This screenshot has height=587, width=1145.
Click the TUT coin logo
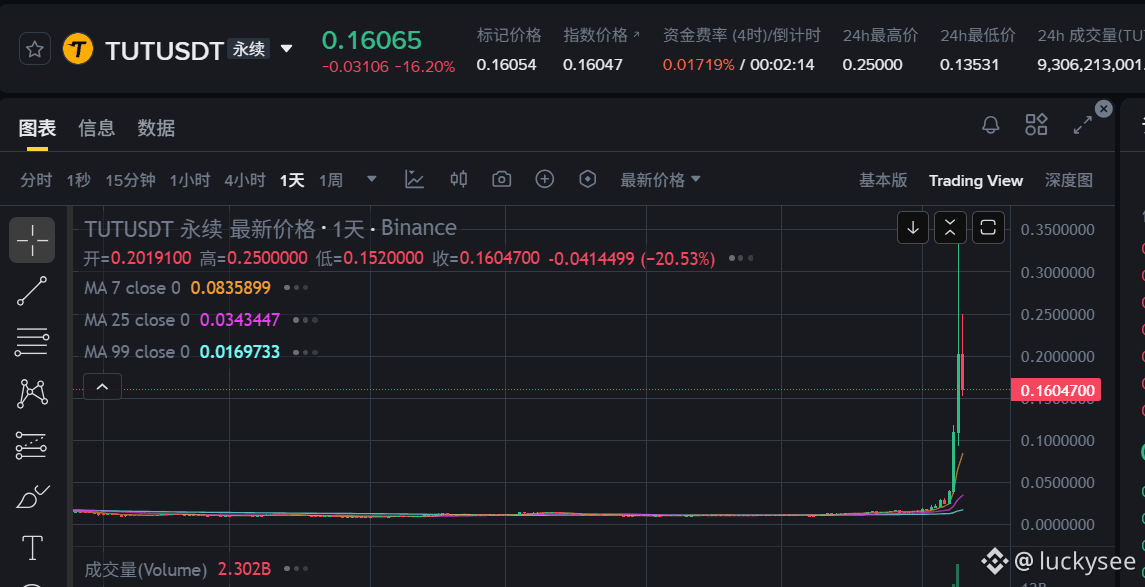tap(77, 50)
